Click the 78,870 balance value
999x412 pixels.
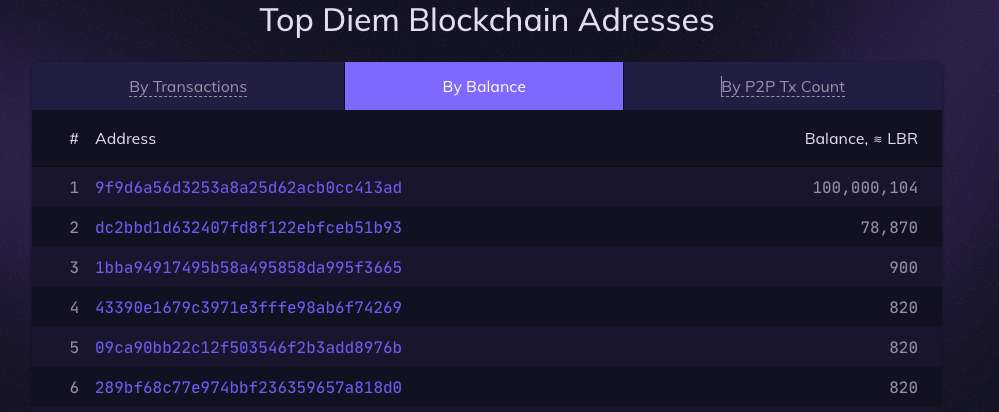coord(887,228)
